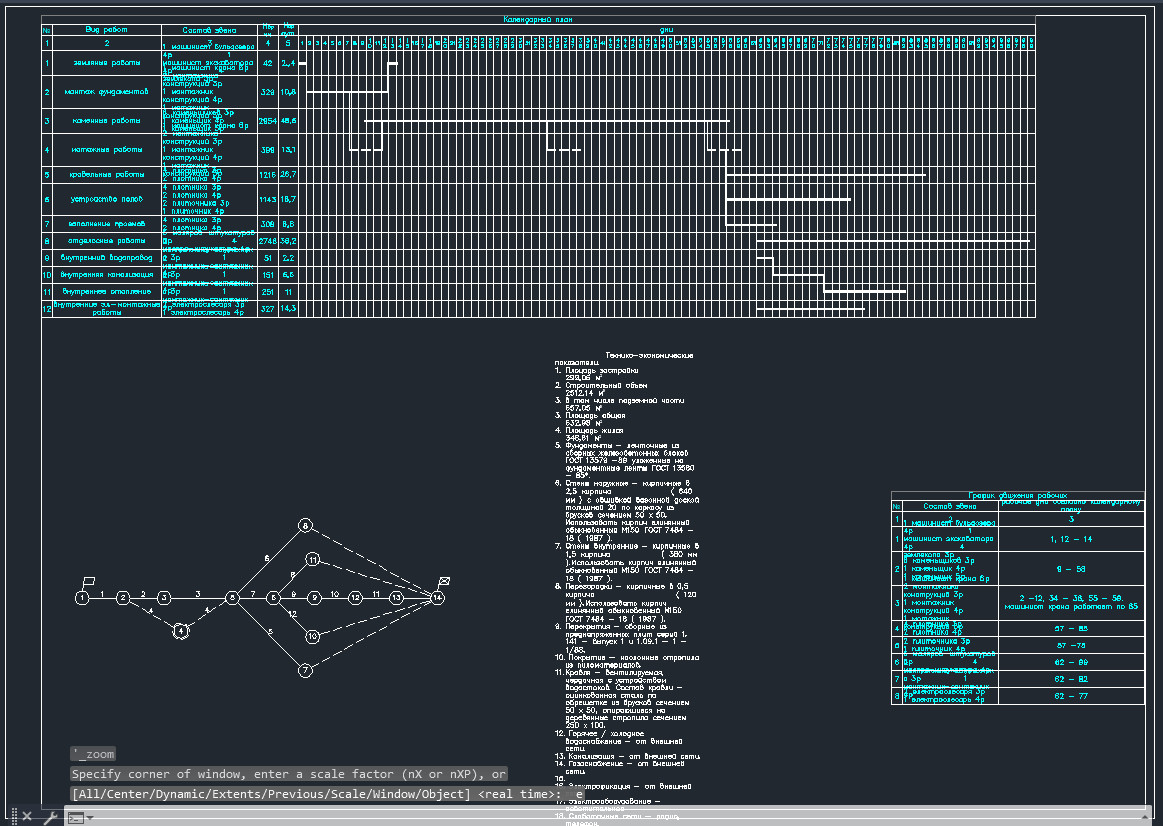Select node 13 in the network diagram
The height and width of the screenshot is (826, 1163).
tap(397, 597)
